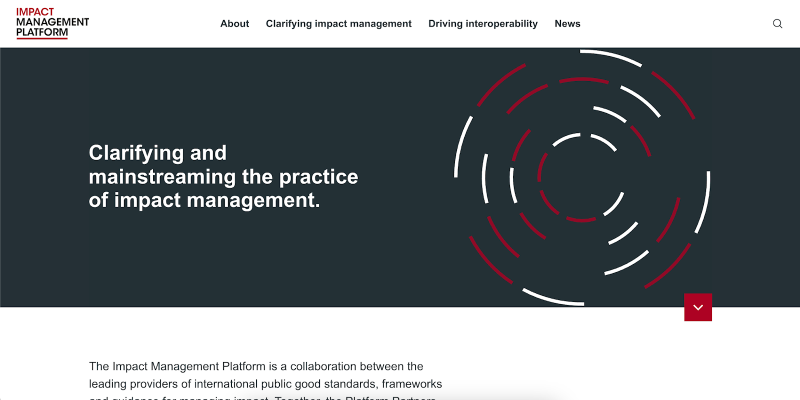
Task: Click the red down-chevron scroll button
Action: [697, 307]
